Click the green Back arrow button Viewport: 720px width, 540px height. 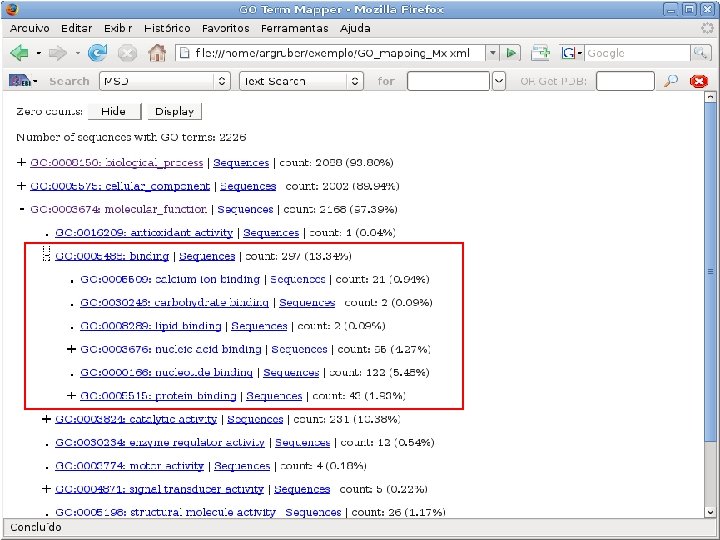pos(19,53)
